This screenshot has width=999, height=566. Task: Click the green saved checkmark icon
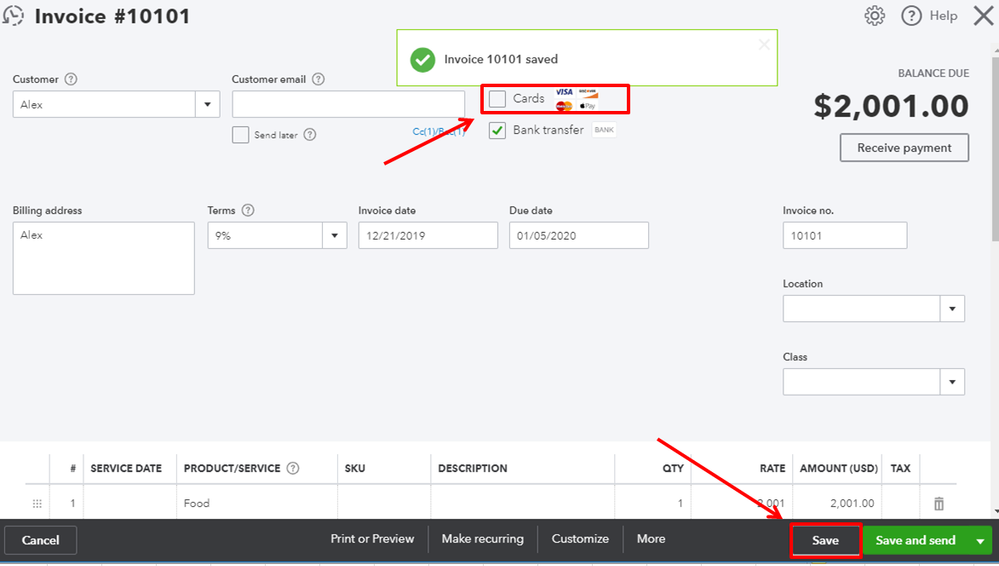(422, 59)
